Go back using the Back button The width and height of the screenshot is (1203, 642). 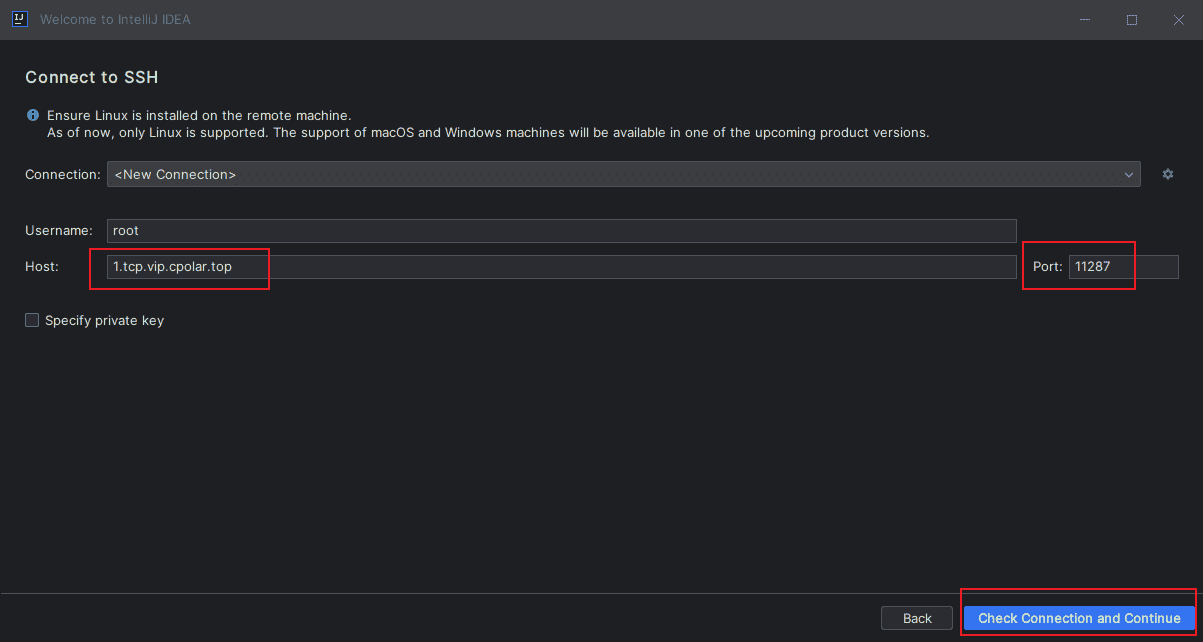click(916, 617)
